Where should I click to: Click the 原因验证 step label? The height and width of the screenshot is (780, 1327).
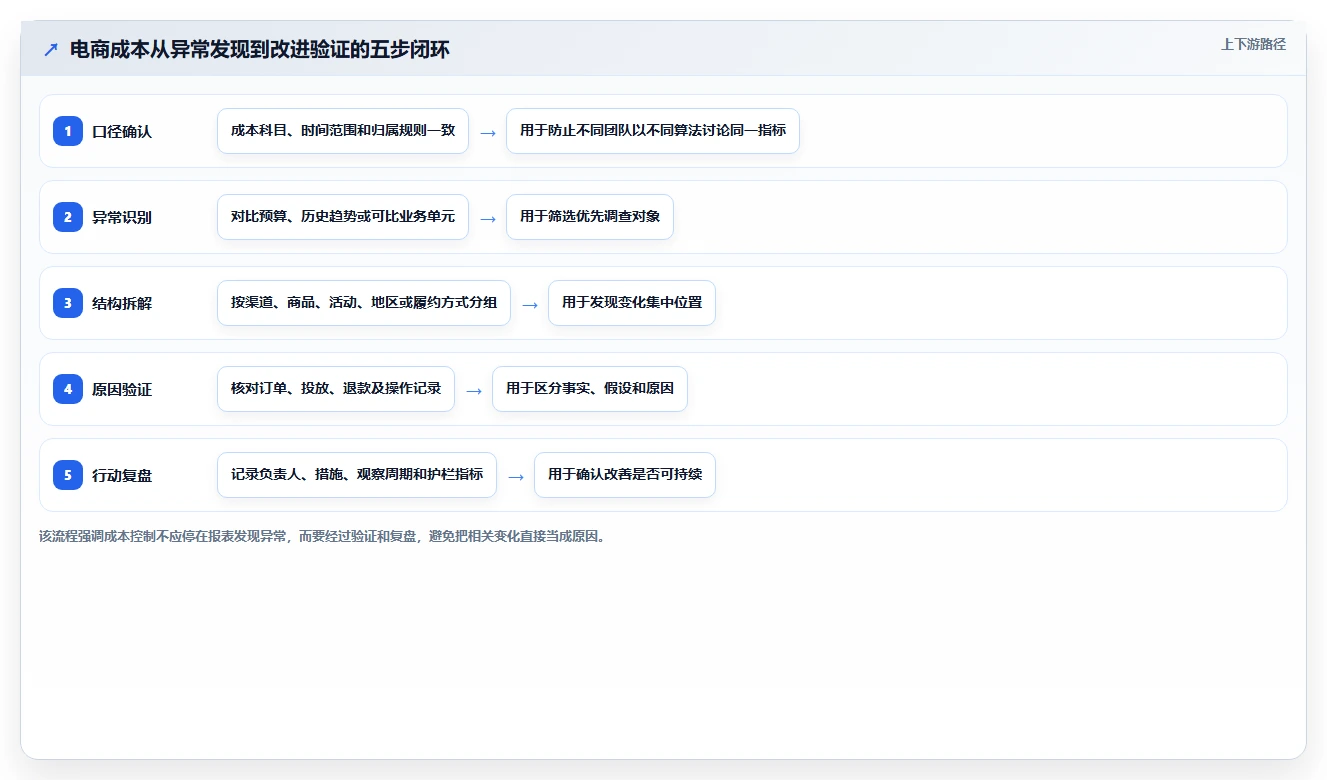122,389
